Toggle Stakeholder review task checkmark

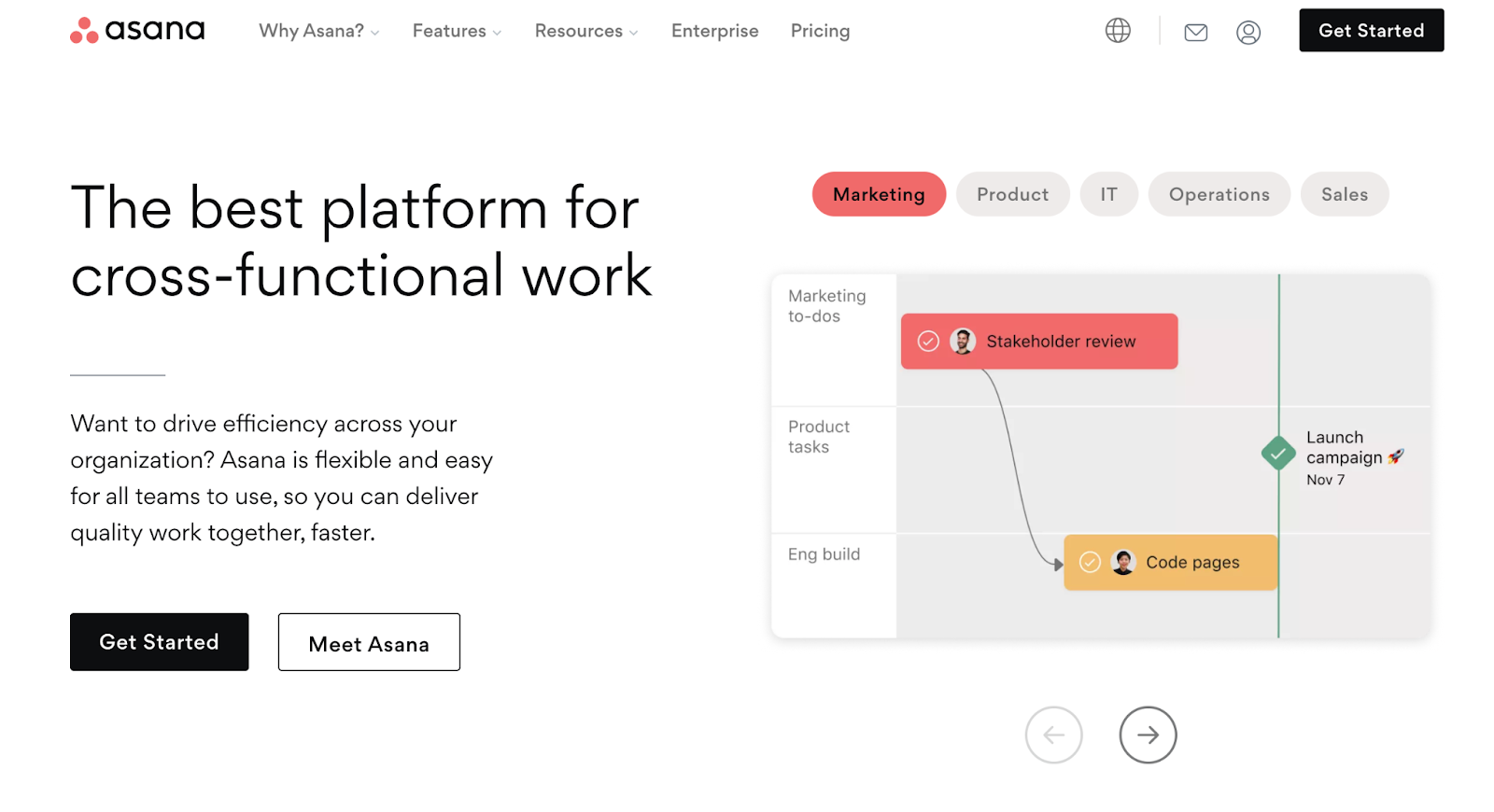[x=928, y=342]
